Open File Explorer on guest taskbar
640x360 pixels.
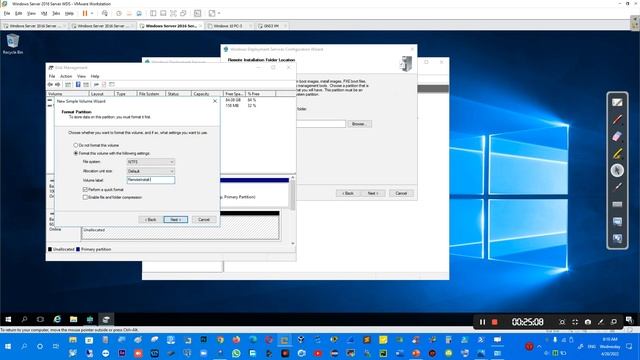(x=73, y=319)
